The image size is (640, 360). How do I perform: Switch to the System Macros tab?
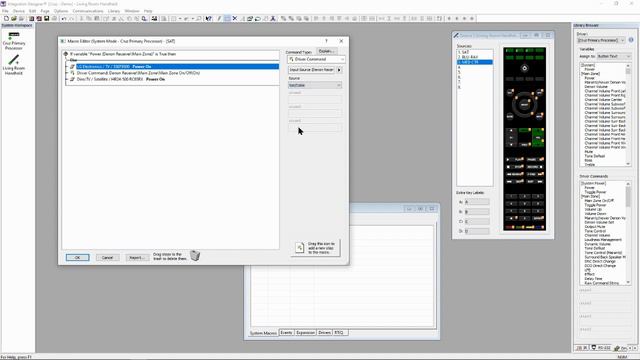click(263, 333)
